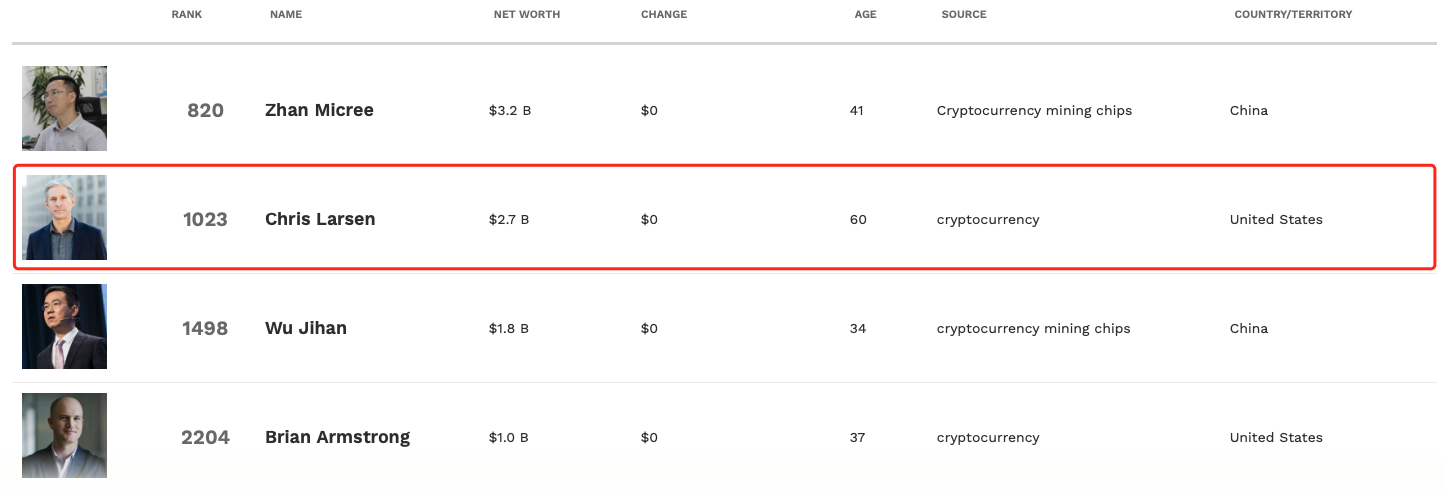Open Brian Armstrong's name link

point(337,437)
